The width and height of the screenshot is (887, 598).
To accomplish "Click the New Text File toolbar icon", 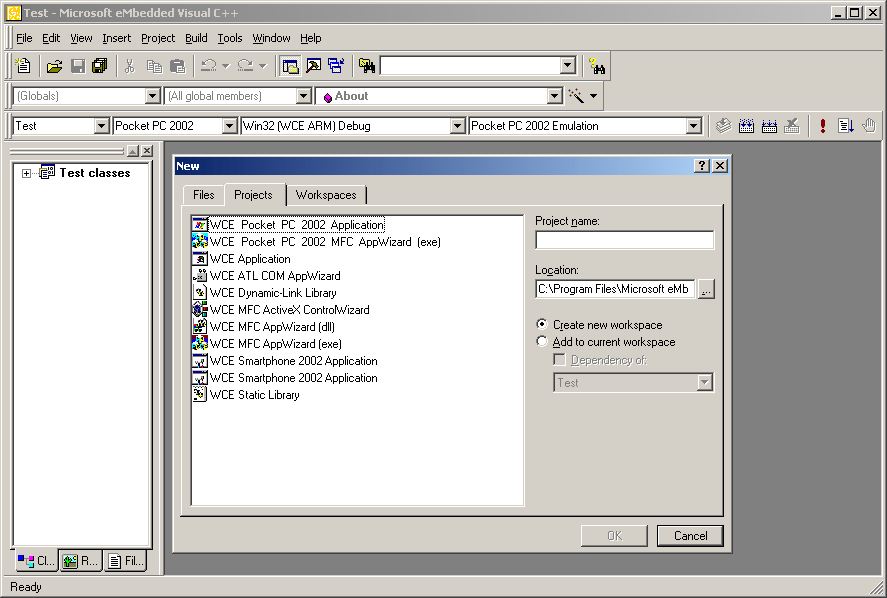I will coord(23,66).
